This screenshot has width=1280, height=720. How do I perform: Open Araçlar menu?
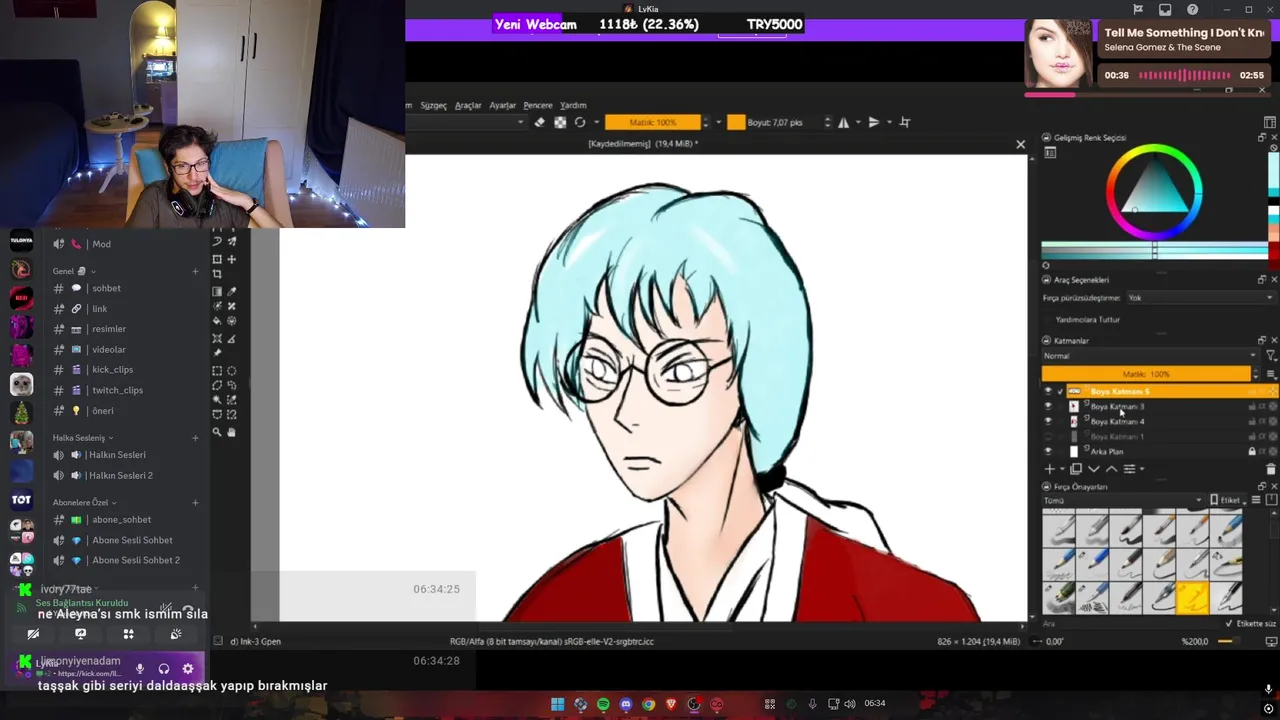(x=468, y=105)
